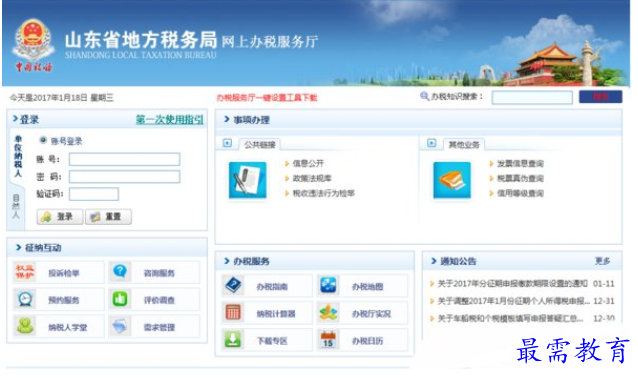
Task: Click the 纳税计算器 calculator icon
Action: coord(233,313)
